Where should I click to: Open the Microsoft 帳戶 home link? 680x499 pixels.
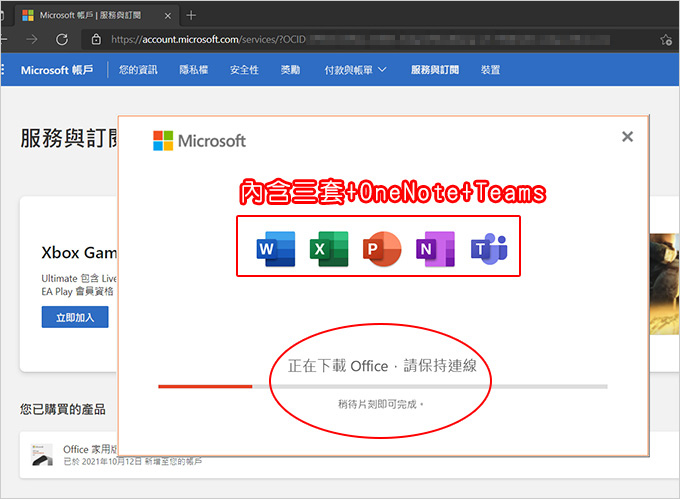[57, 70]
